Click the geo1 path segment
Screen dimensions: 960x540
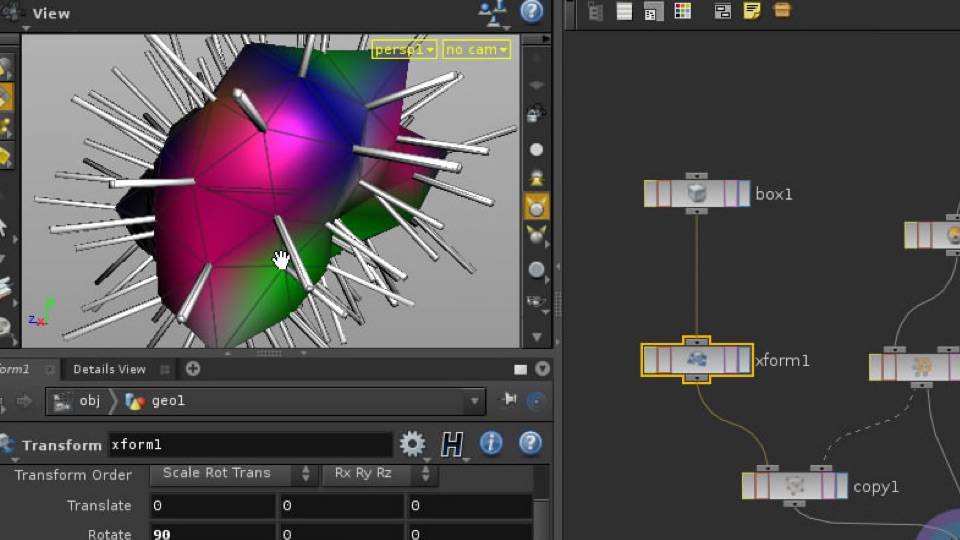click(x=167, y=401)
